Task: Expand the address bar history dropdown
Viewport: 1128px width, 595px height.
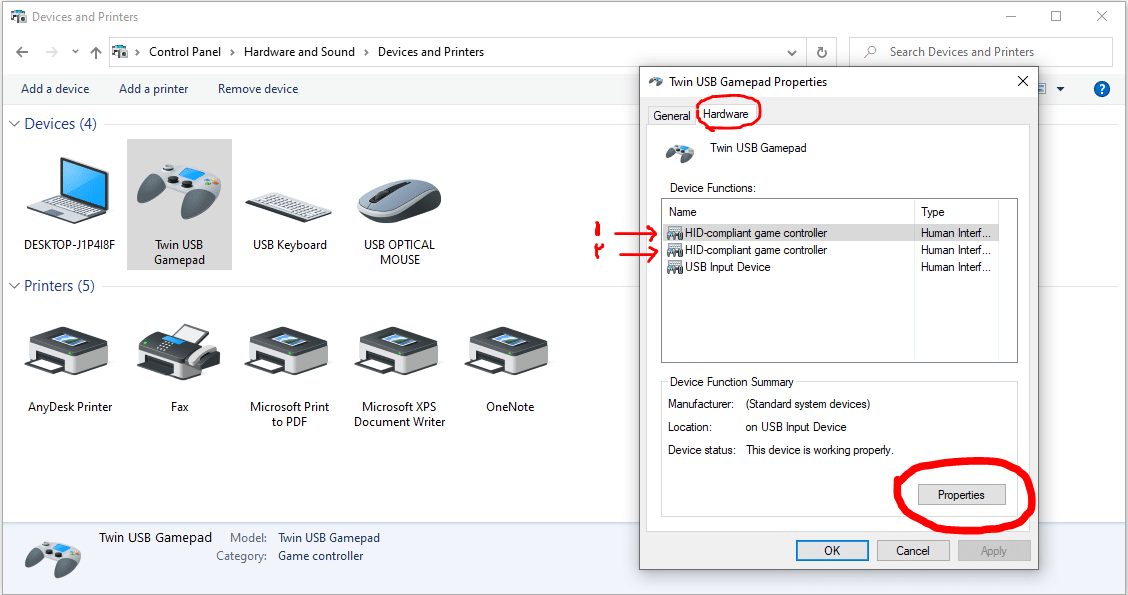Action: click(x=792, y=53)
